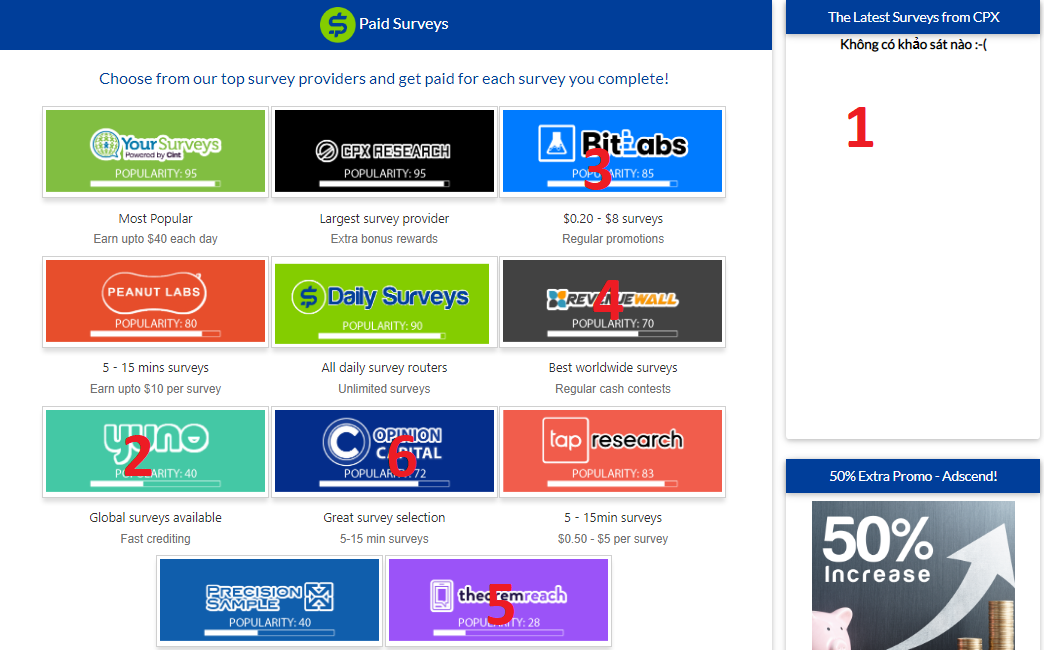
Task: Click '$0.20 - $8 surveys' caption
Action: pos(613,218)
